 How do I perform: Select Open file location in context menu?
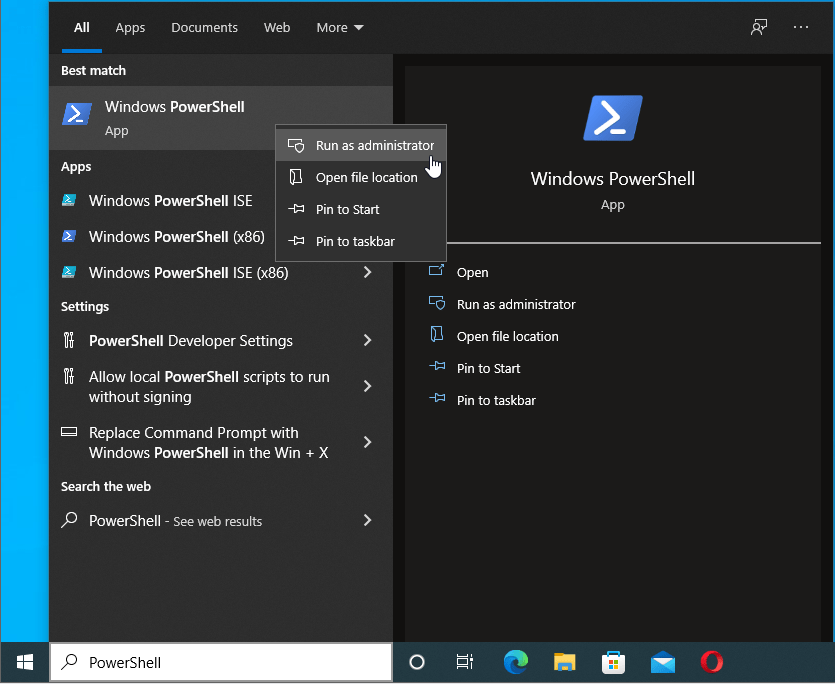click(366, 177)
